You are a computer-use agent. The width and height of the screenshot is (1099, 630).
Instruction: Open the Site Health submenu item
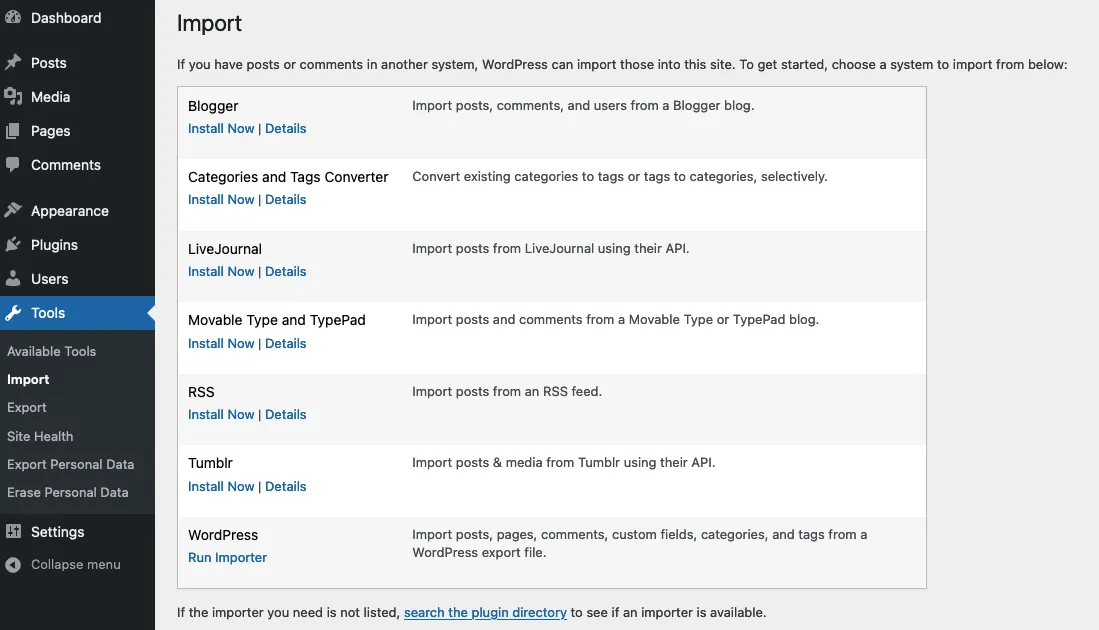click(x=40, y=436)
